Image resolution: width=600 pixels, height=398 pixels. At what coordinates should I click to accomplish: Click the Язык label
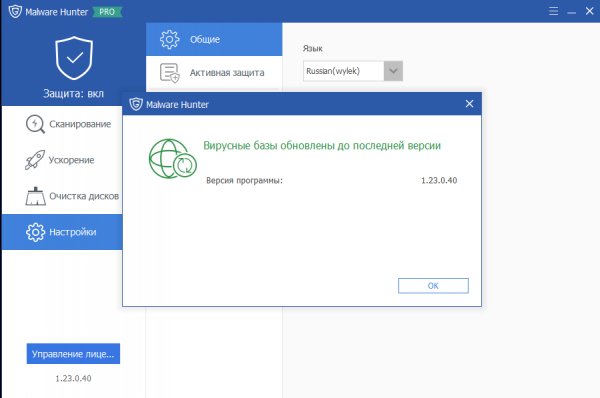[313, 49]
